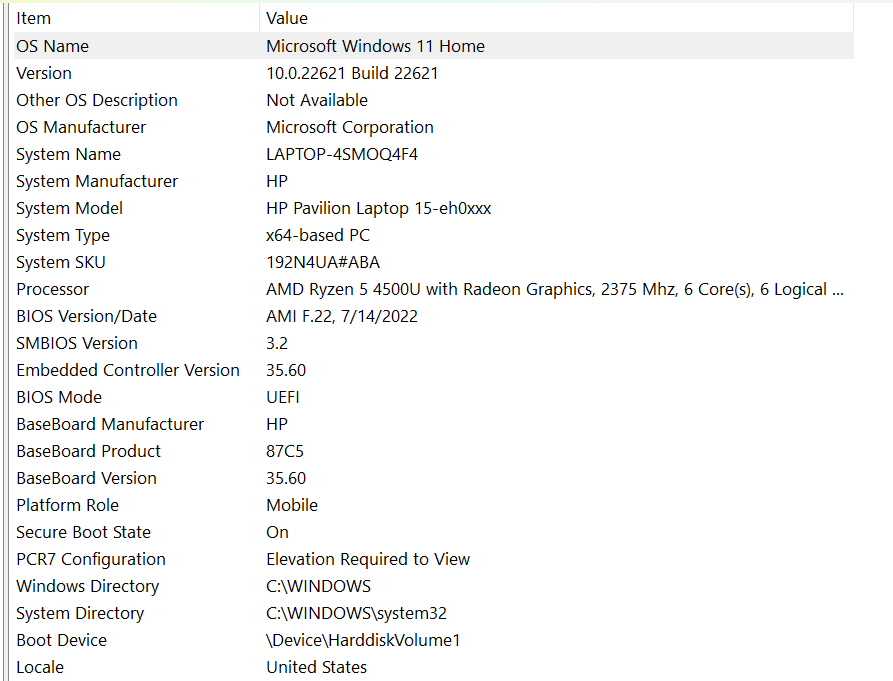Click the AMI F.22, 7/14/2022 value
The height and width of the screenshot is (681, 893).
[342, 316]
